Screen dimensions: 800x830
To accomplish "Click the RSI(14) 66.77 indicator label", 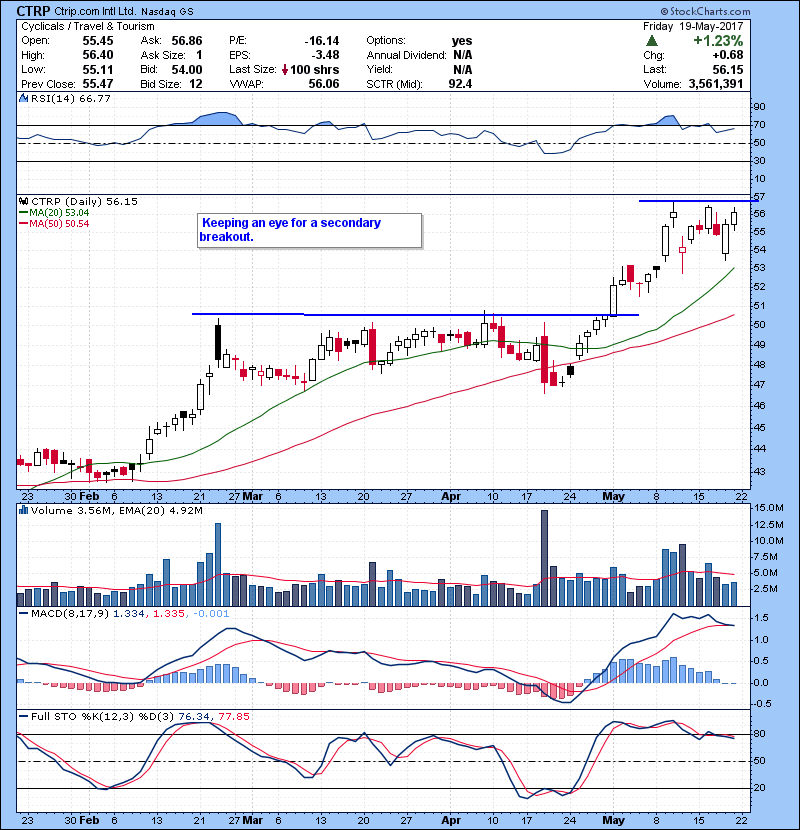I will pyautogui.click(x=71, y=98).
